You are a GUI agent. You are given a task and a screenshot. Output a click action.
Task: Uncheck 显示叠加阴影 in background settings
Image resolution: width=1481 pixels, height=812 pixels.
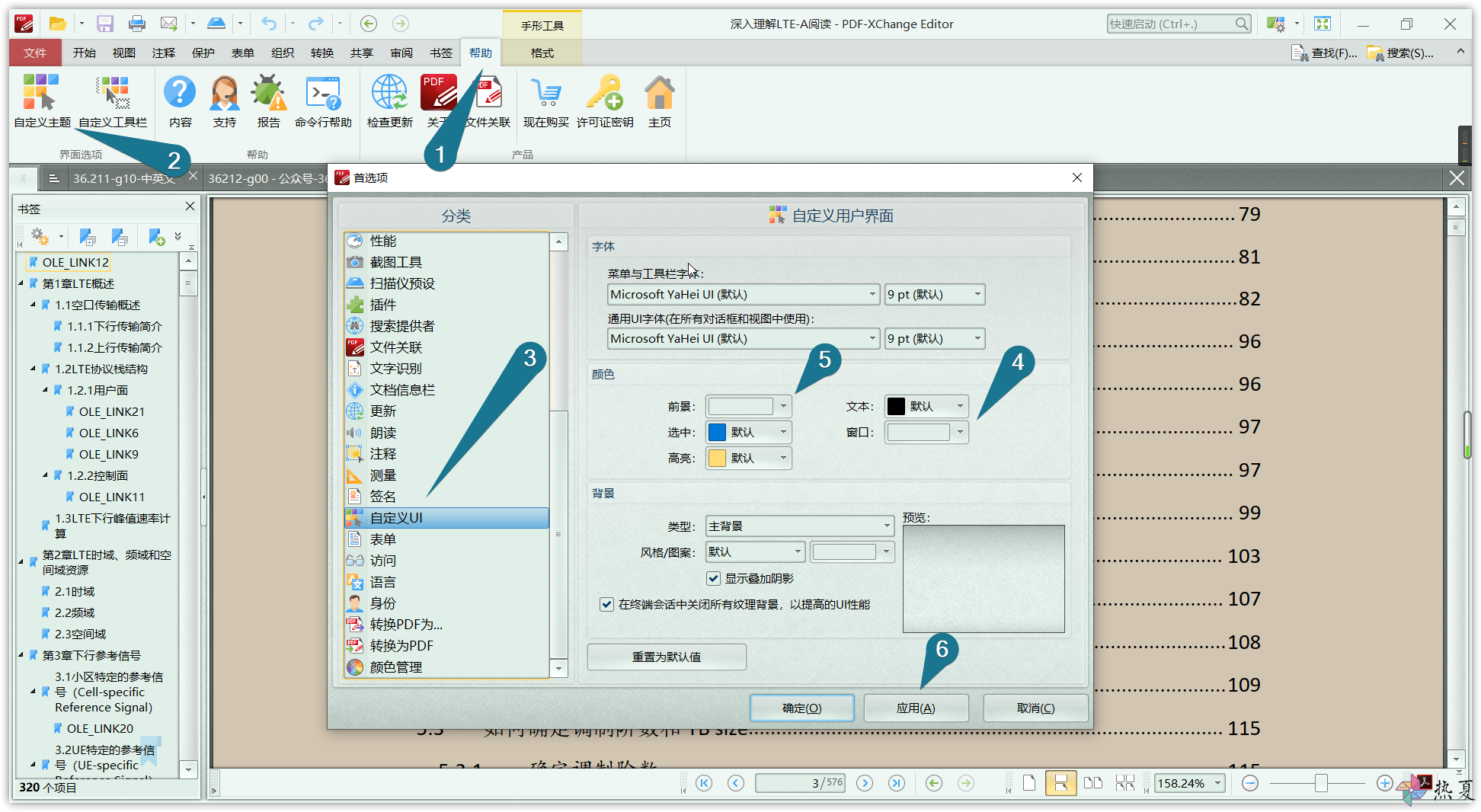[713, 578]
